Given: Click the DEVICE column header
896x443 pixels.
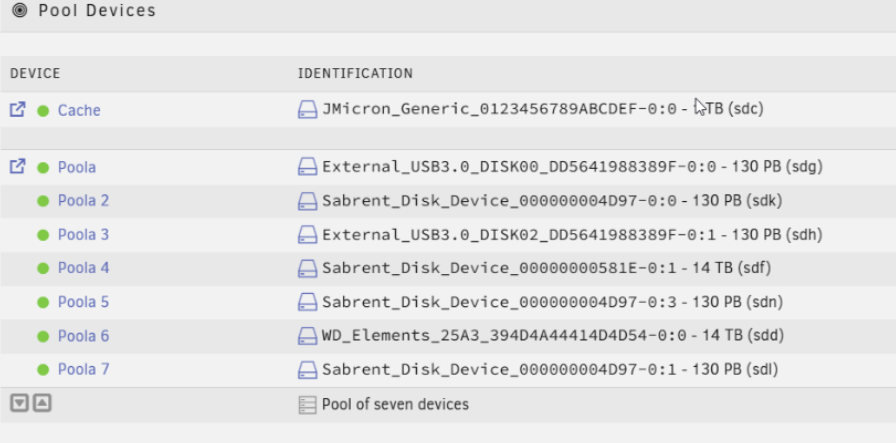Looking at the screenshot, I should 35,74.
